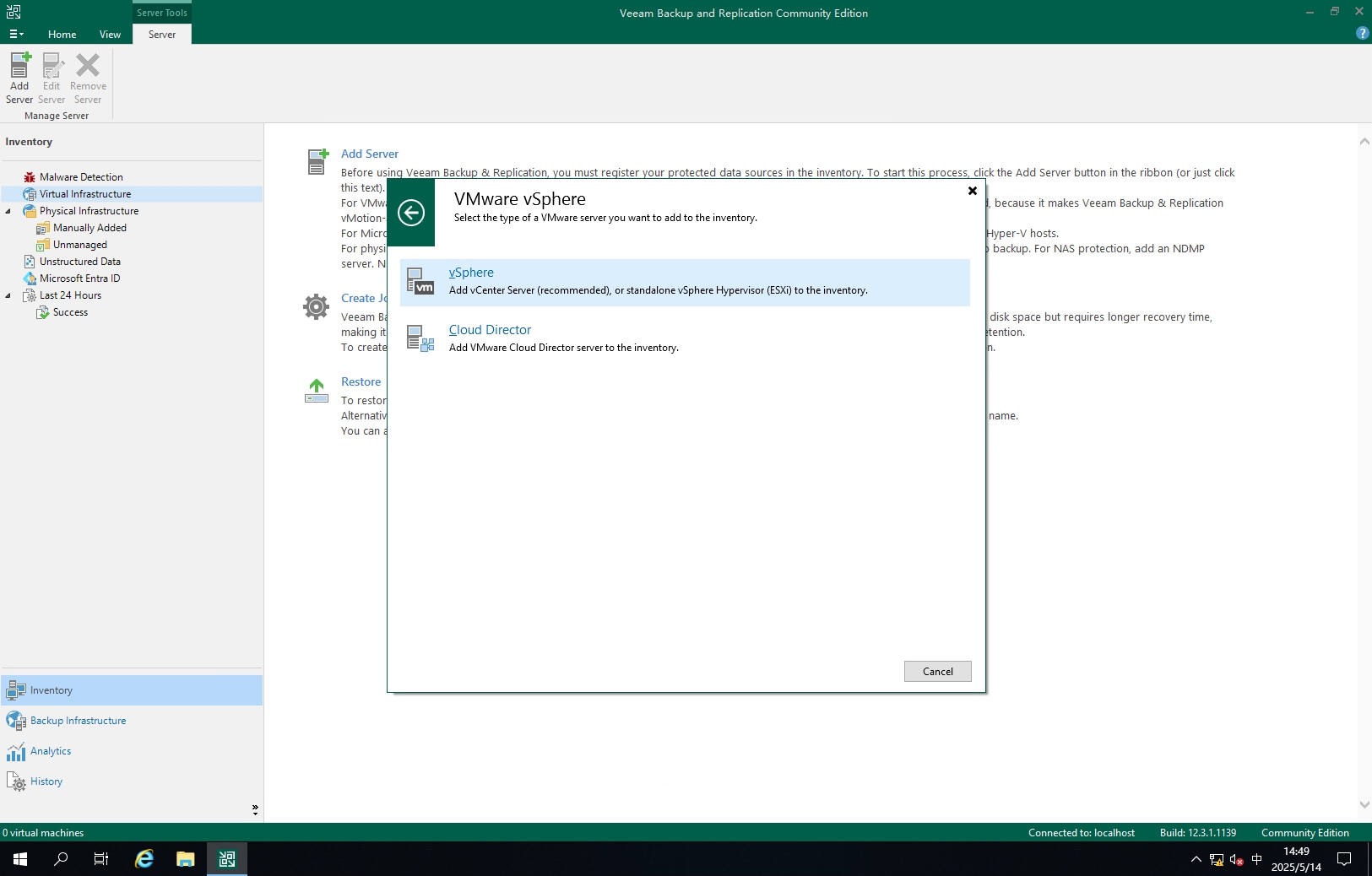Select Microsoft Entra ID tree item
The height and width of the screenshot is (876, 1372).
pyautogui.click(x=79, y=278)
